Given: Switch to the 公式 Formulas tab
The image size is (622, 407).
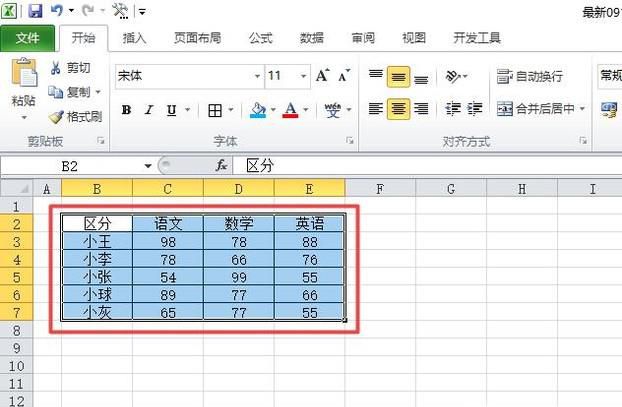Looking at the screenshot, I should [261, 38].
